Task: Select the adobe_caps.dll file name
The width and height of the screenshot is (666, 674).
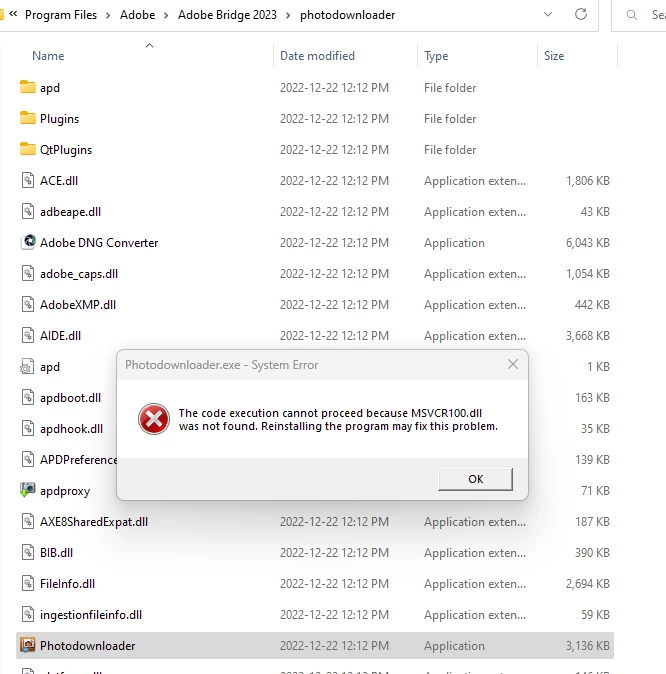Action: (79, 274)
